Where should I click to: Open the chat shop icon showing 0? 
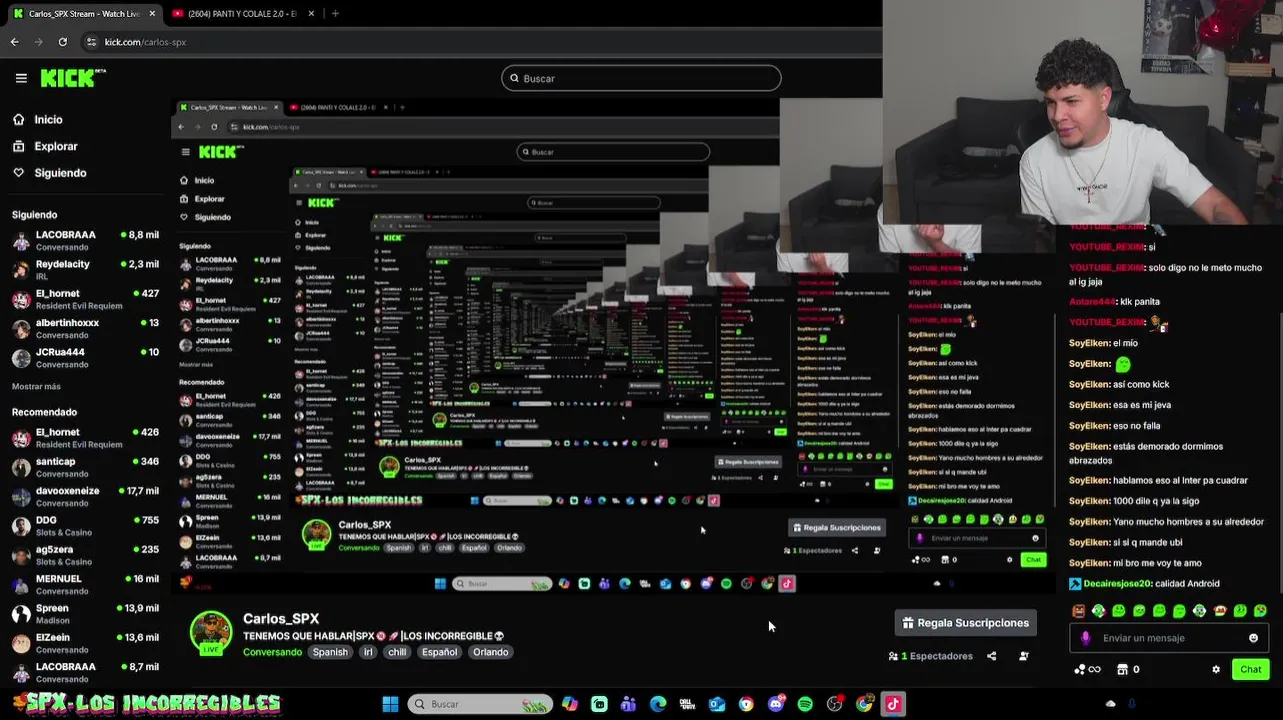(x=1128, y=669)
